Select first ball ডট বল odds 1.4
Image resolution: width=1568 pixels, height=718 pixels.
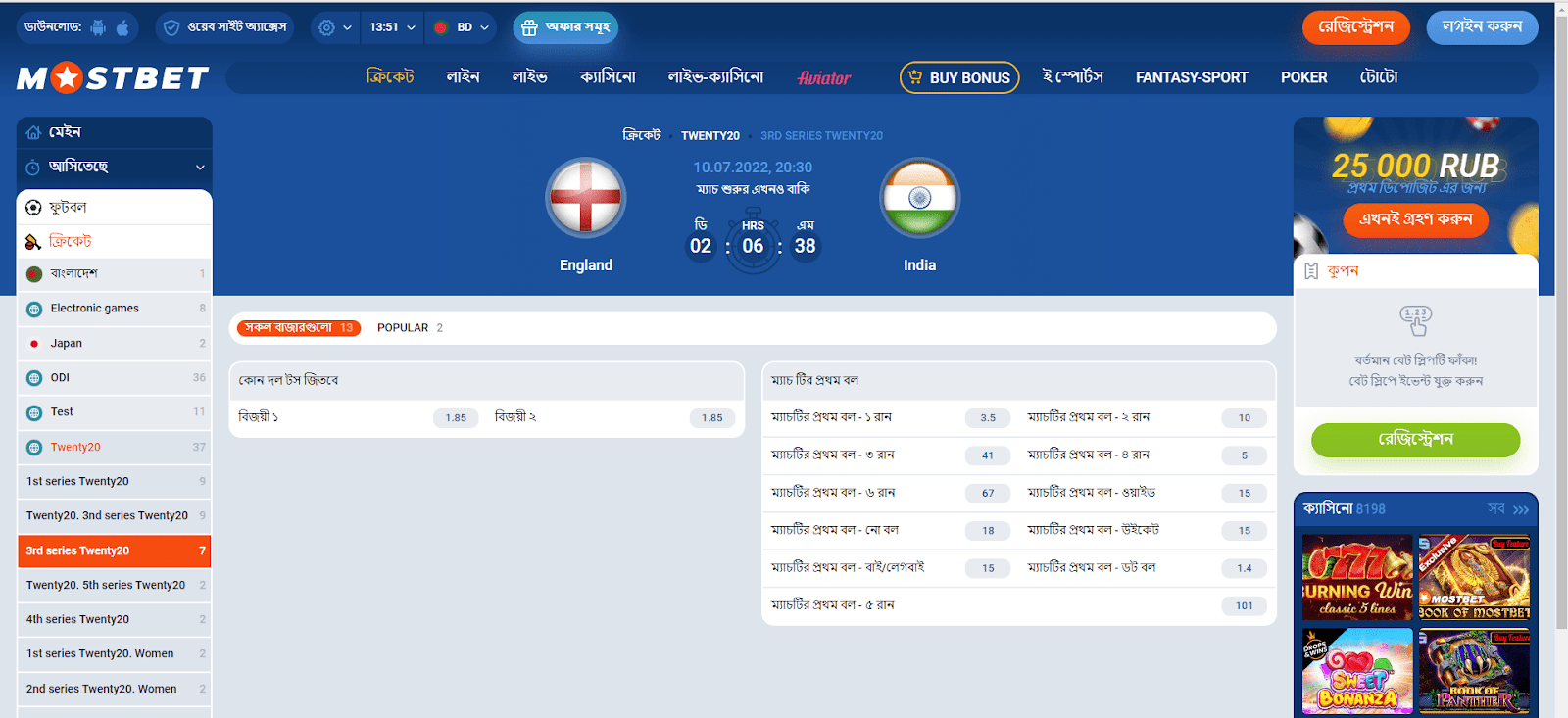point(1245,568)
